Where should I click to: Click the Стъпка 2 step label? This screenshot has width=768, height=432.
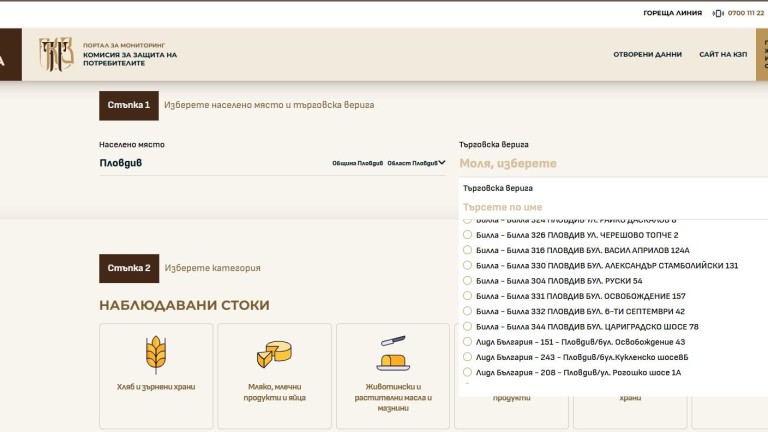coord(129,268)
